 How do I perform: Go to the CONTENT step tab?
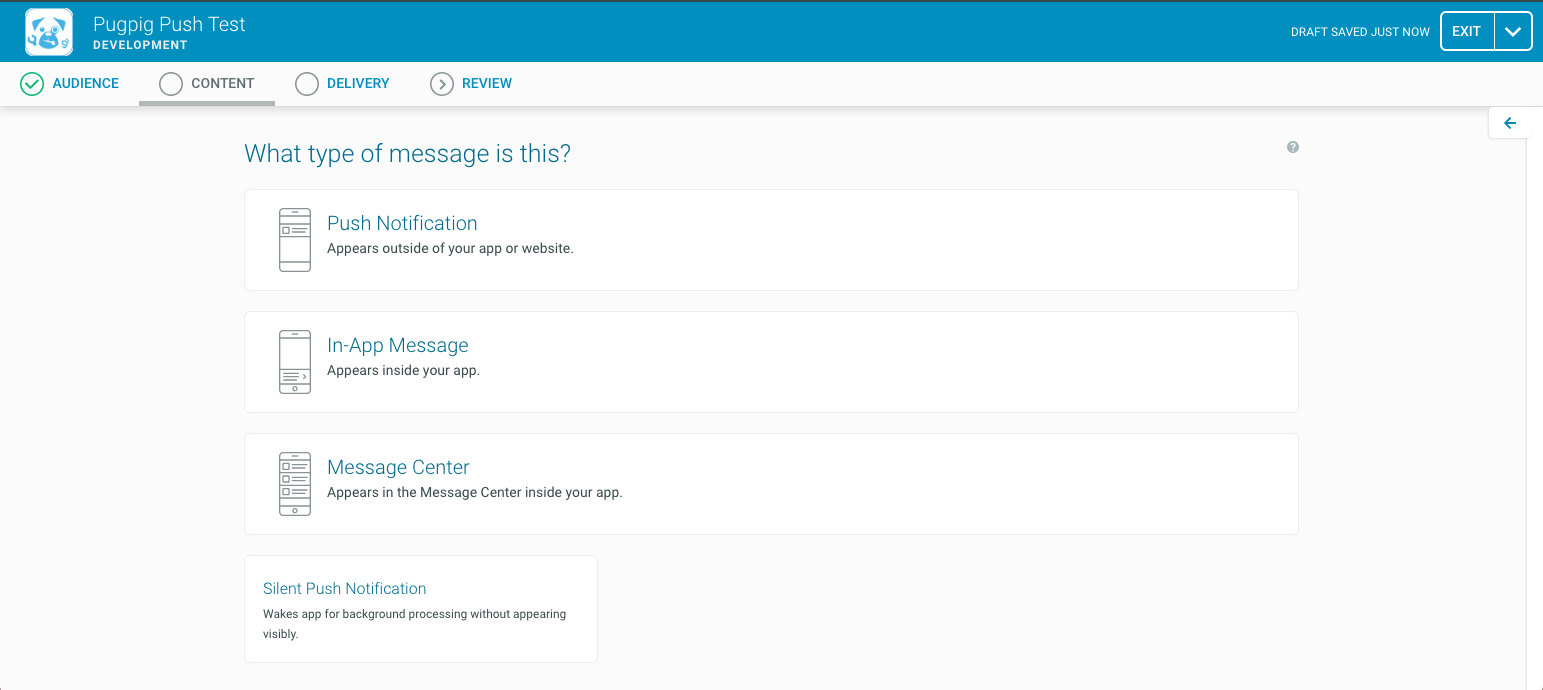tap(207, 84)
